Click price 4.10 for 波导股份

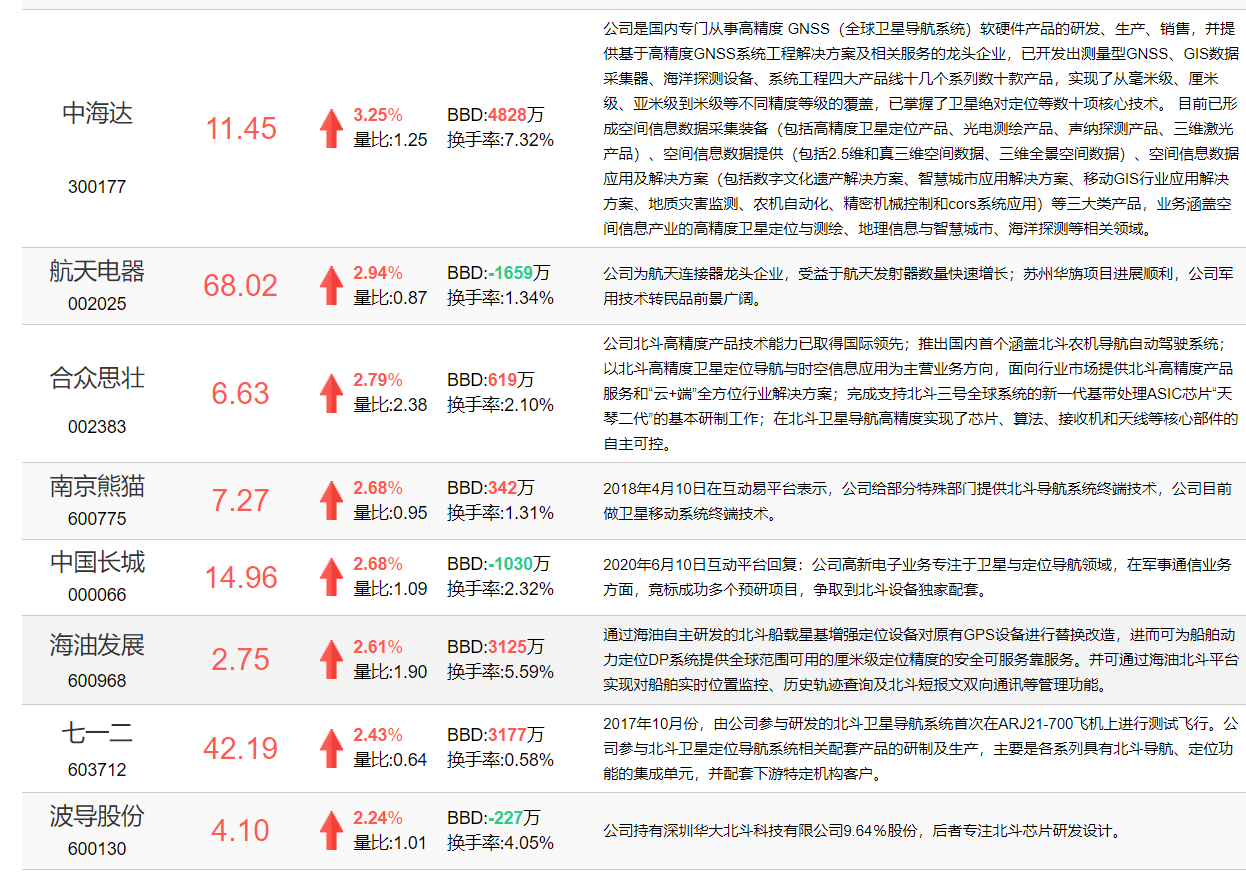coord(241,831)
